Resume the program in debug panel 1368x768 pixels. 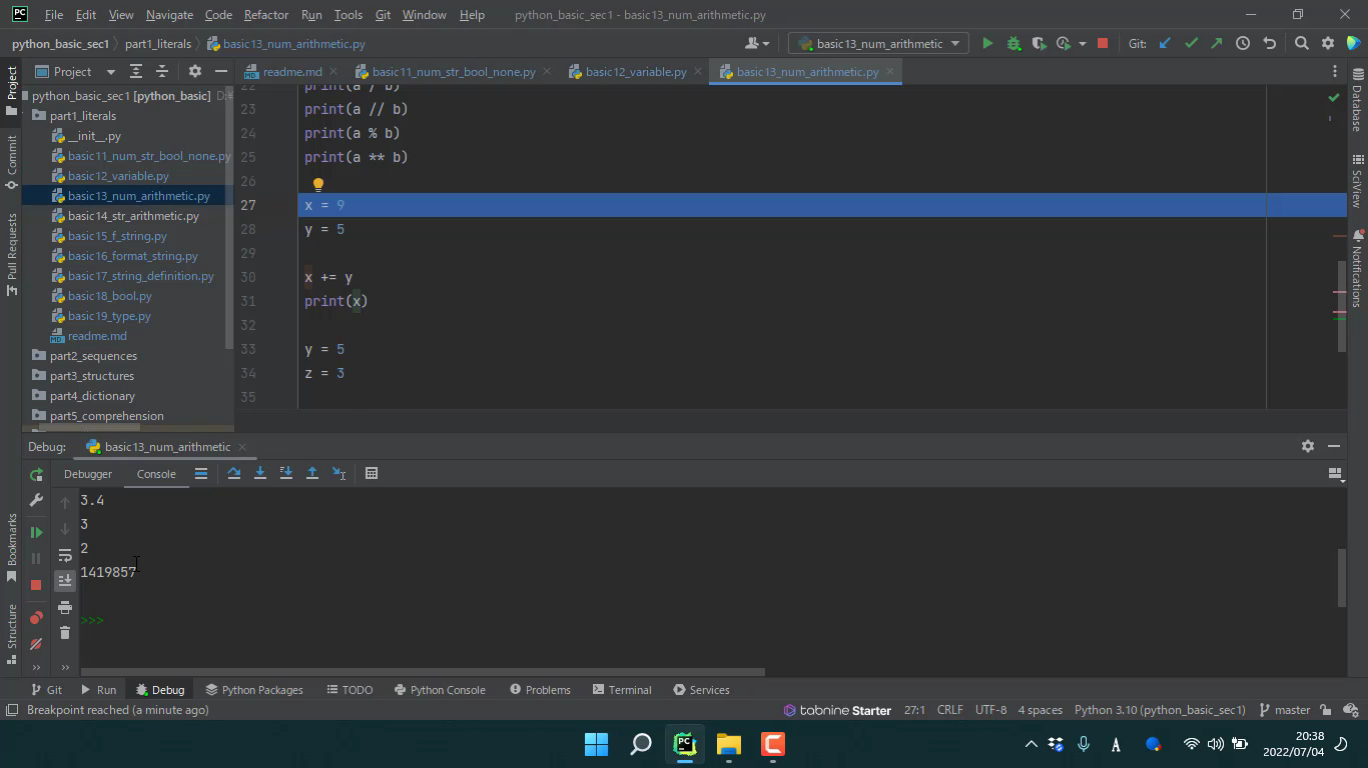click(x=36, y=532)
